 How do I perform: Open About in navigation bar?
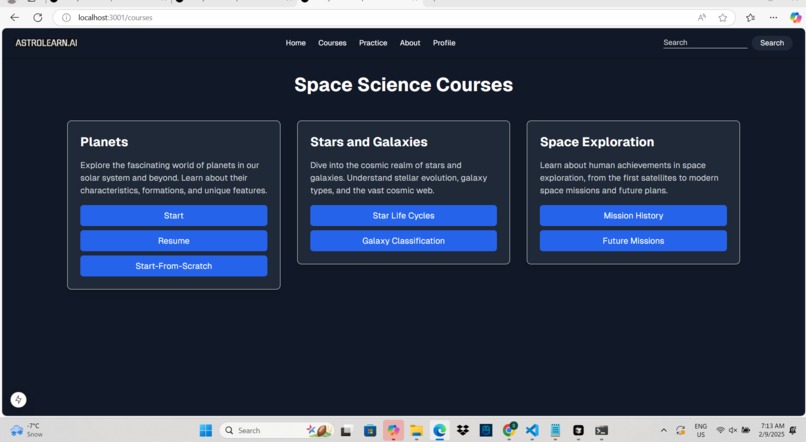point(410,43)
